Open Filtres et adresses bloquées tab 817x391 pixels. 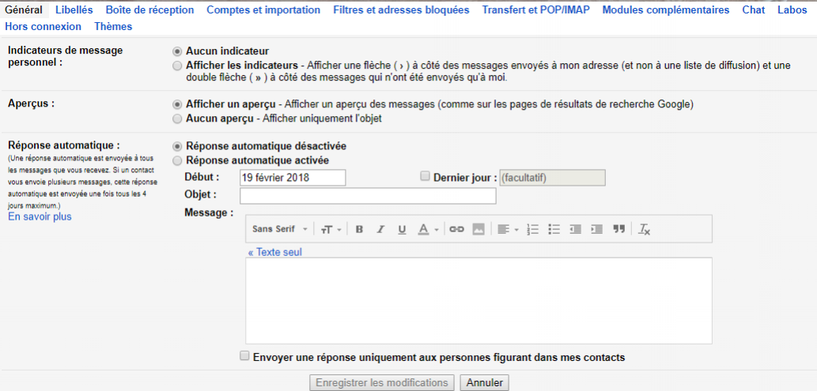pos(401,10)
